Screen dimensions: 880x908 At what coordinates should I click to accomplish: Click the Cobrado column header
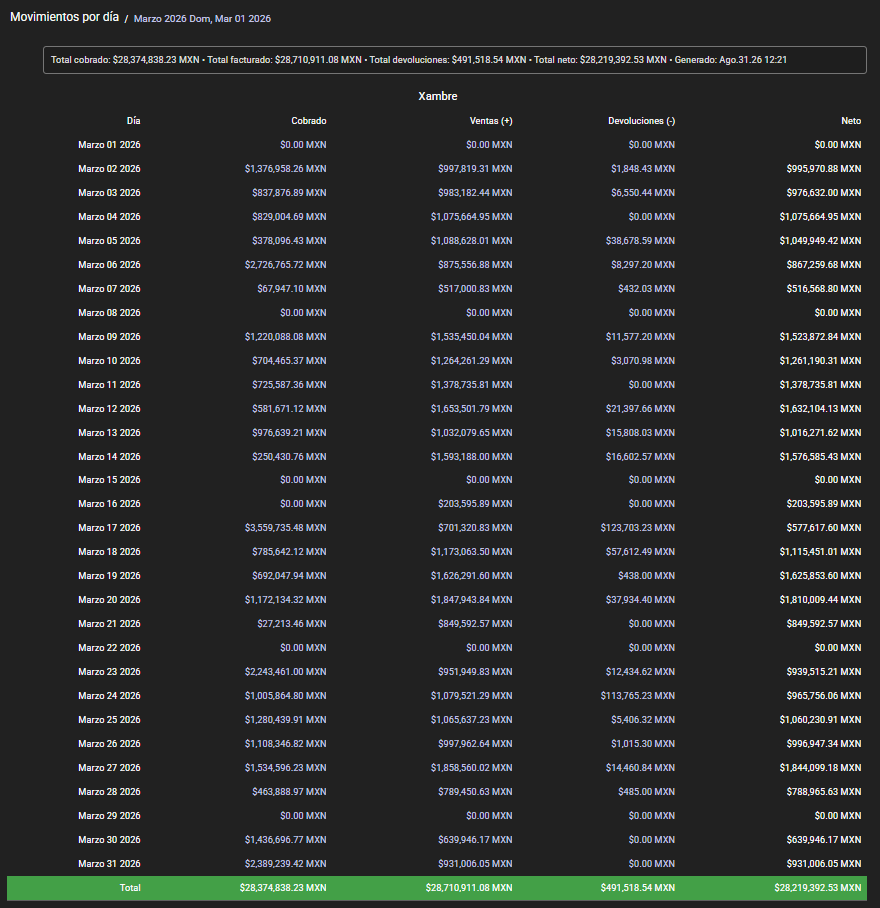pyautogui.click(x=309, y=121)
